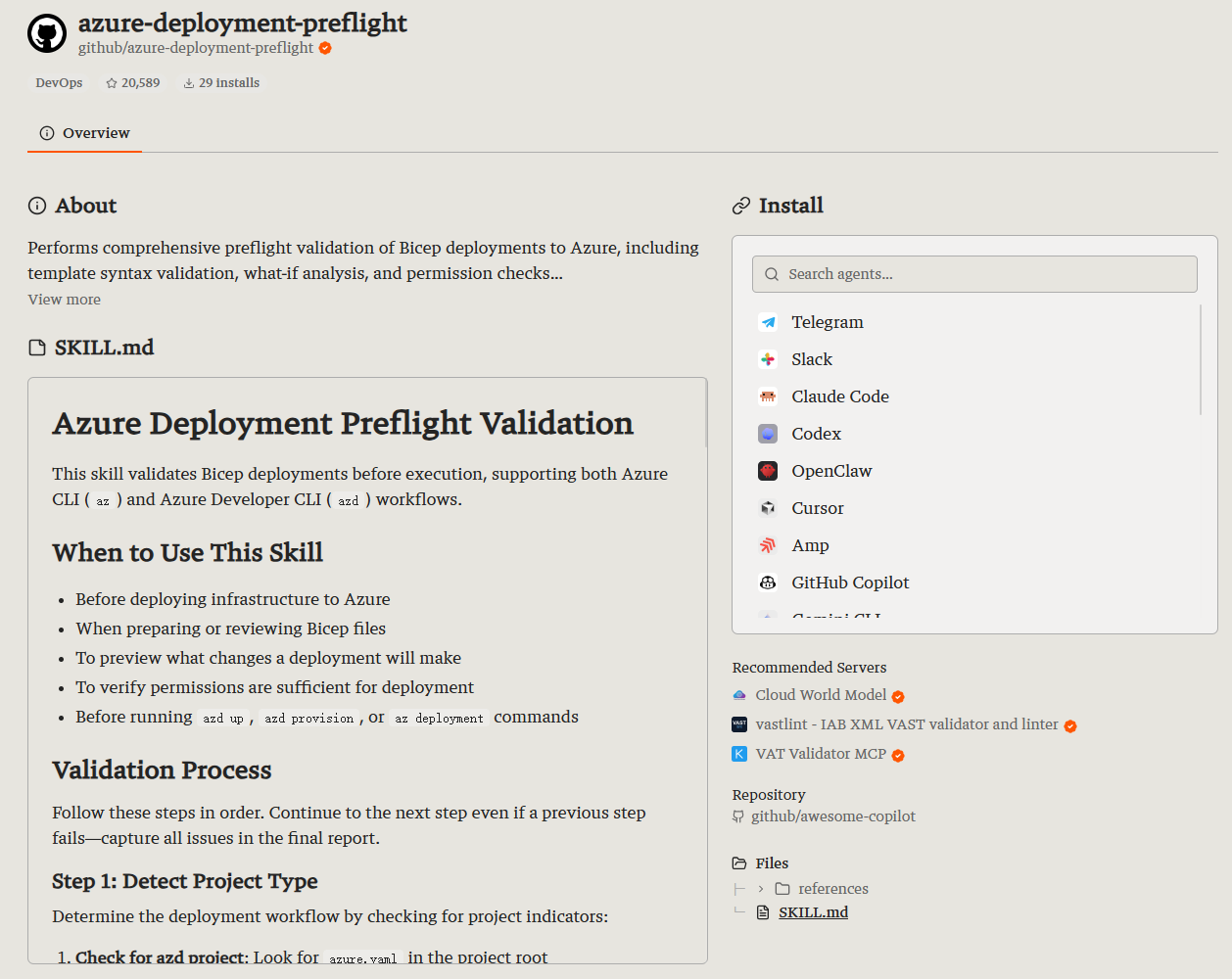
Task: Click the Telegram icon in the agent list
Action: 768,322
